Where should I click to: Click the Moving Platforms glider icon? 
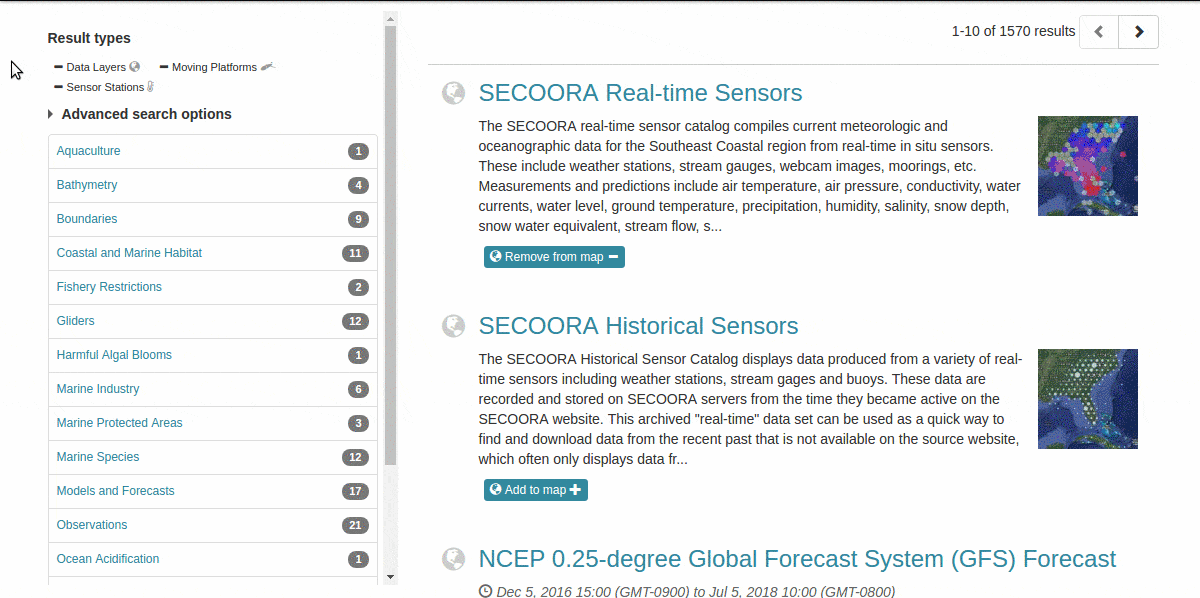267,67
